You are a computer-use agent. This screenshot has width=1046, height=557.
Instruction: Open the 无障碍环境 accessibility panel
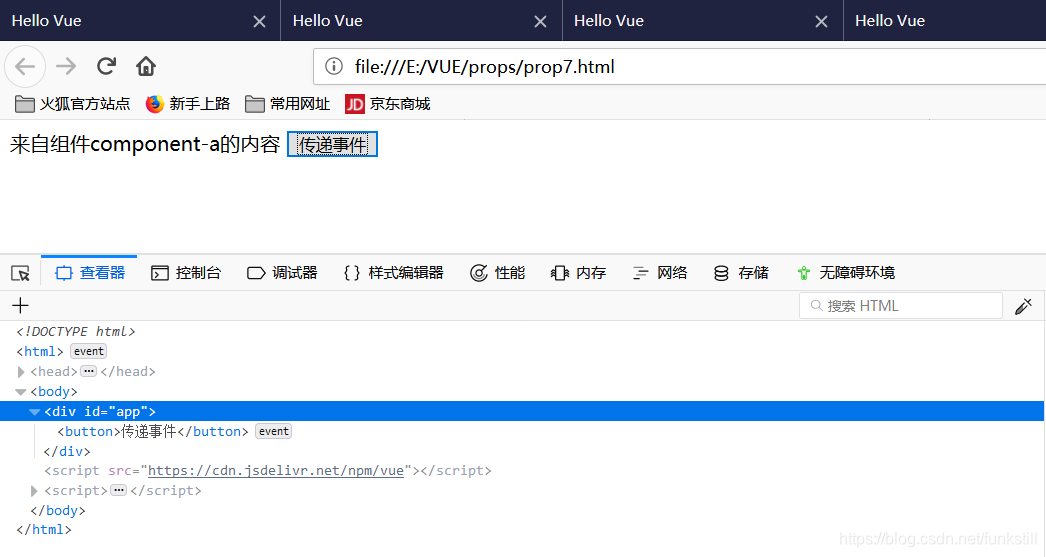pyautogui.click(x=845, y=272)
